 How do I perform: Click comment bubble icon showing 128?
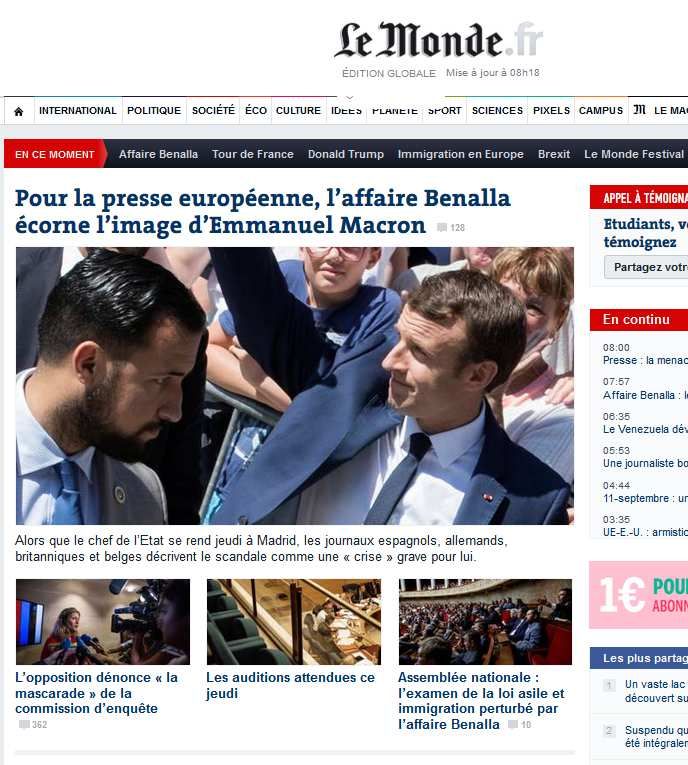442,228
